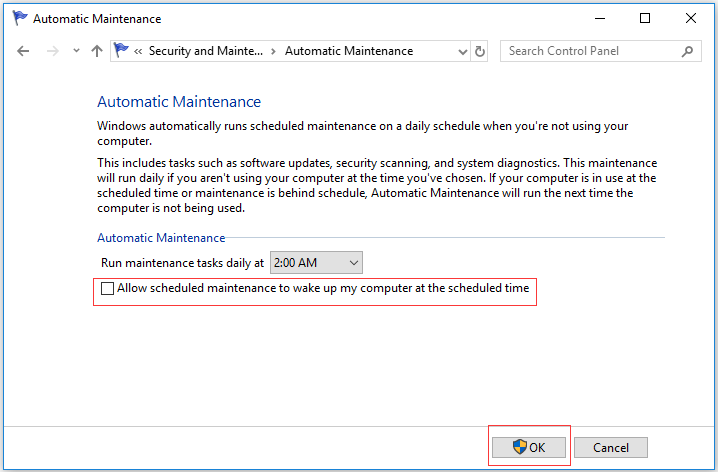Open the 2:00 AM time dropdown
The height and width of the screenshot is (472, 718).
pos(316,262)
